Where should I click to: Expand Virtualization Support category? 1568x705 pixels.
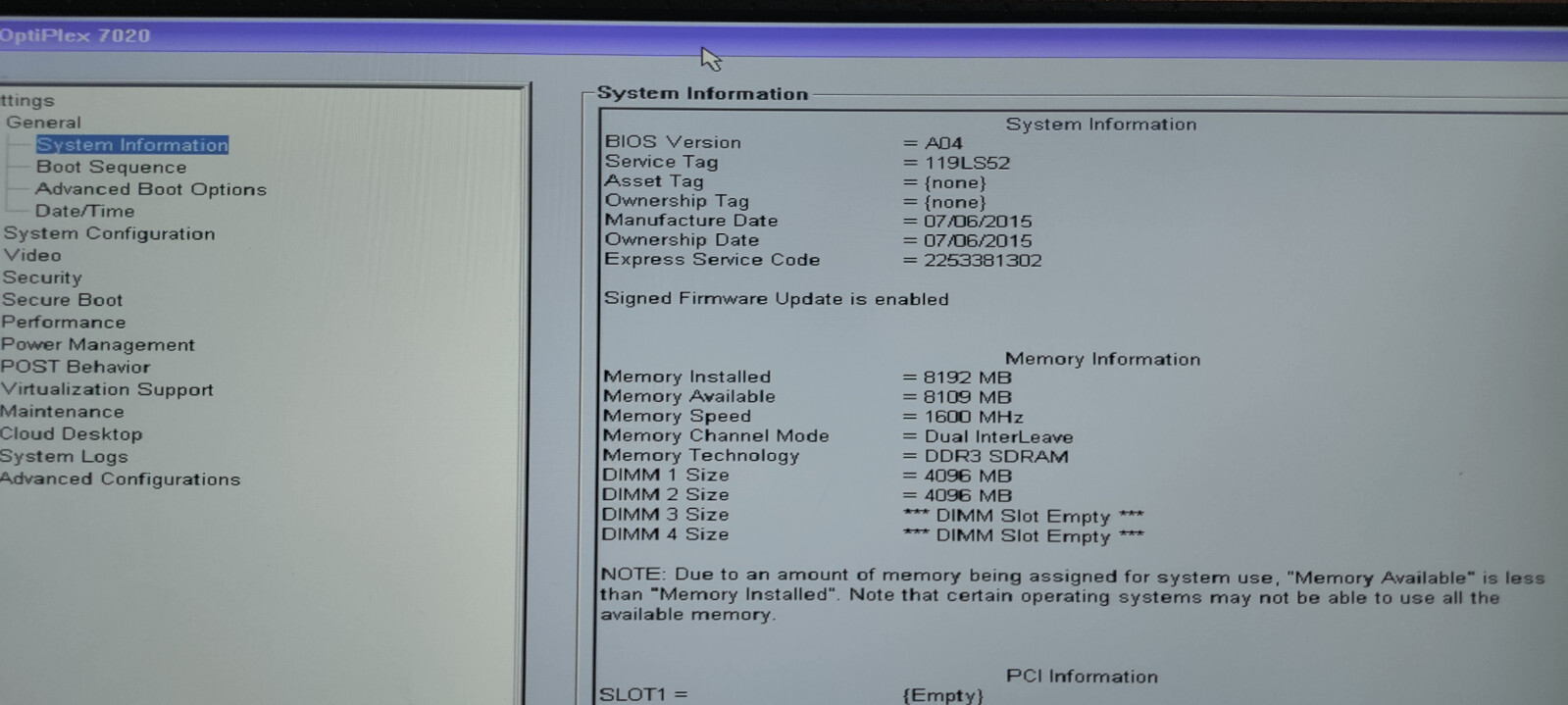click(107, 389)
